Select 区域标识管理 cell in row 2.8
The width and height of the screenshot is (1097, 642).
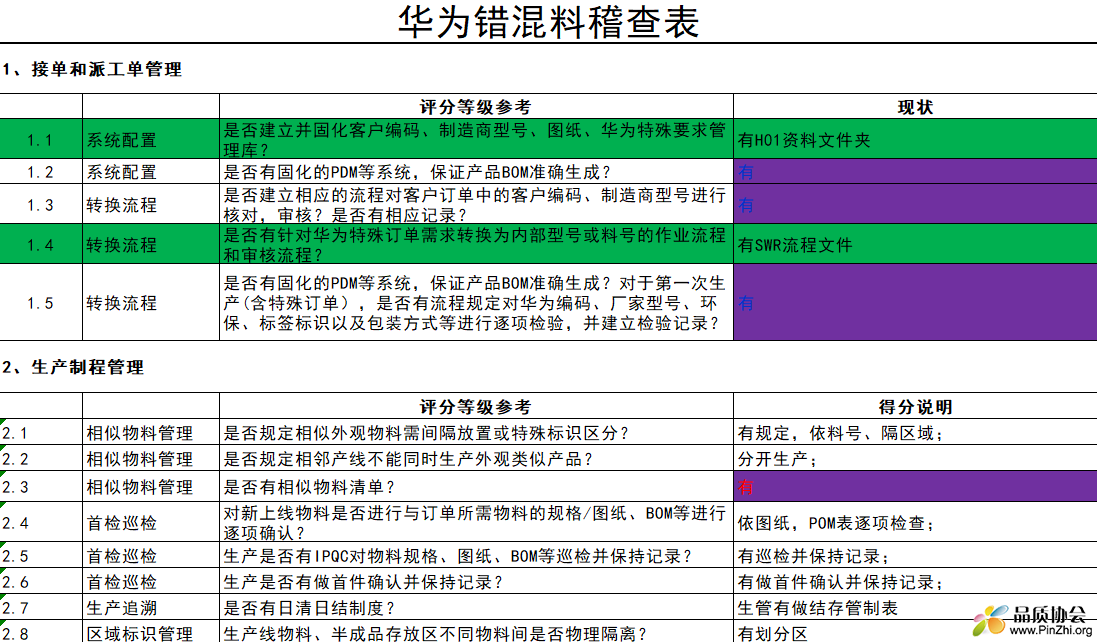tap(150, 632)
